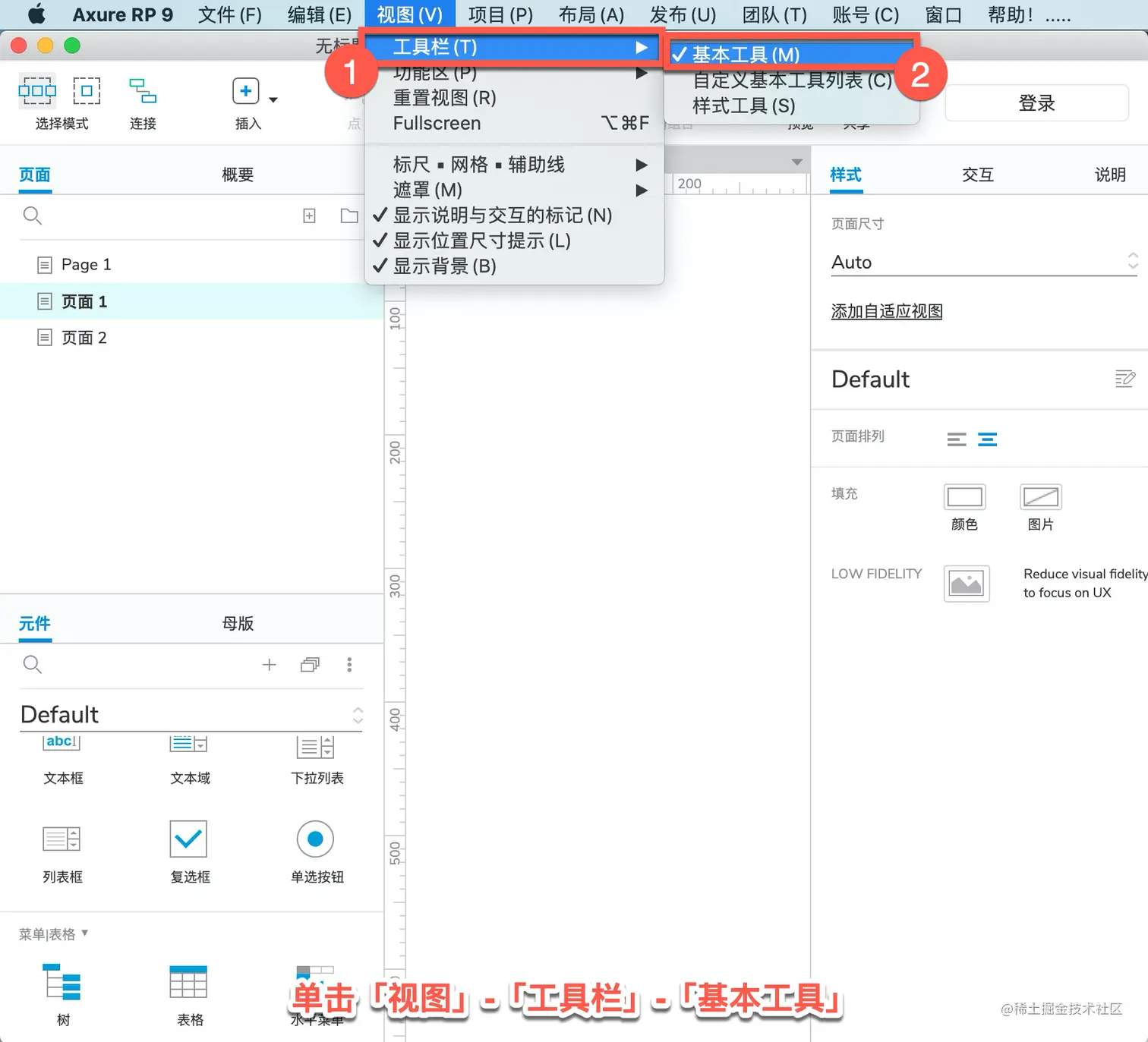The image size is (1148, 1042).
Task: Expand the 遮罩 (M) submenu
Action: point(515,190)
